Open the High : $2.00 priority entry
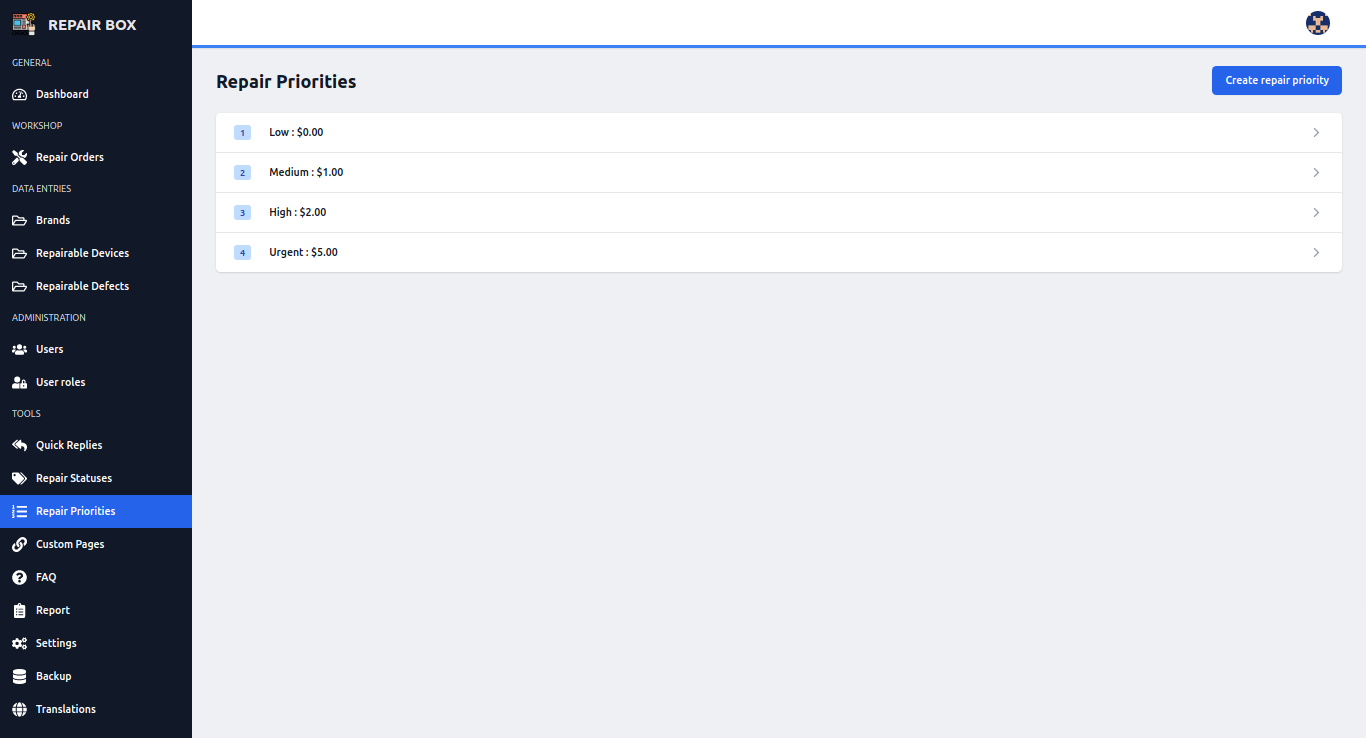The image size is (1366, 738). [x=297, y=212]
